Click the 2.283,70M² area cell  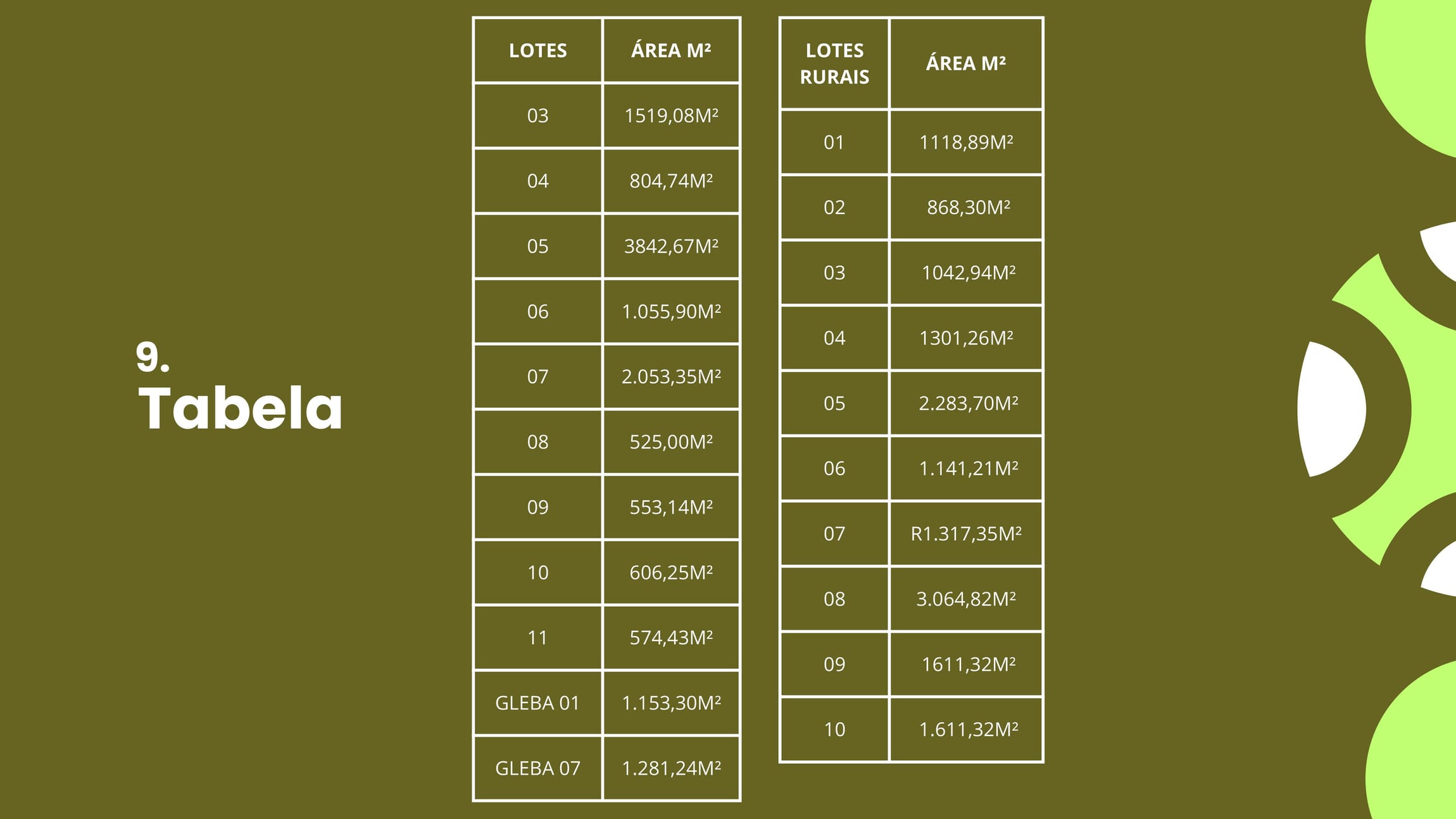pyautogui.click(x=966, y=403)
